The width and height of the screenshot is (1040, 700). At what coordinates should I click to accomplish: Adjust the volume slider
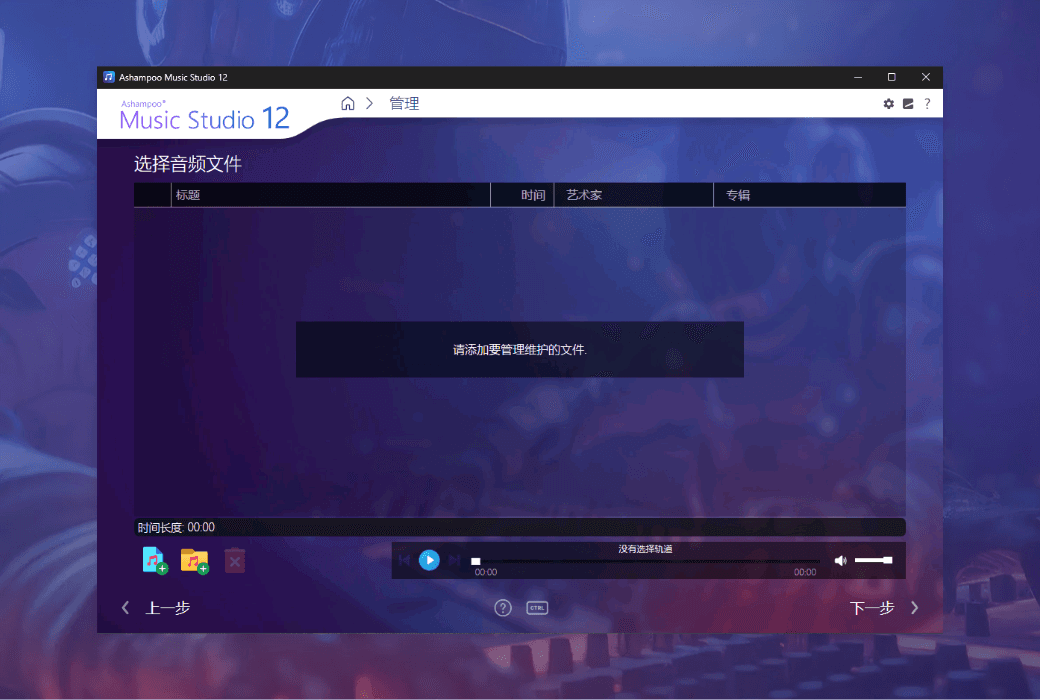(874, 561)
